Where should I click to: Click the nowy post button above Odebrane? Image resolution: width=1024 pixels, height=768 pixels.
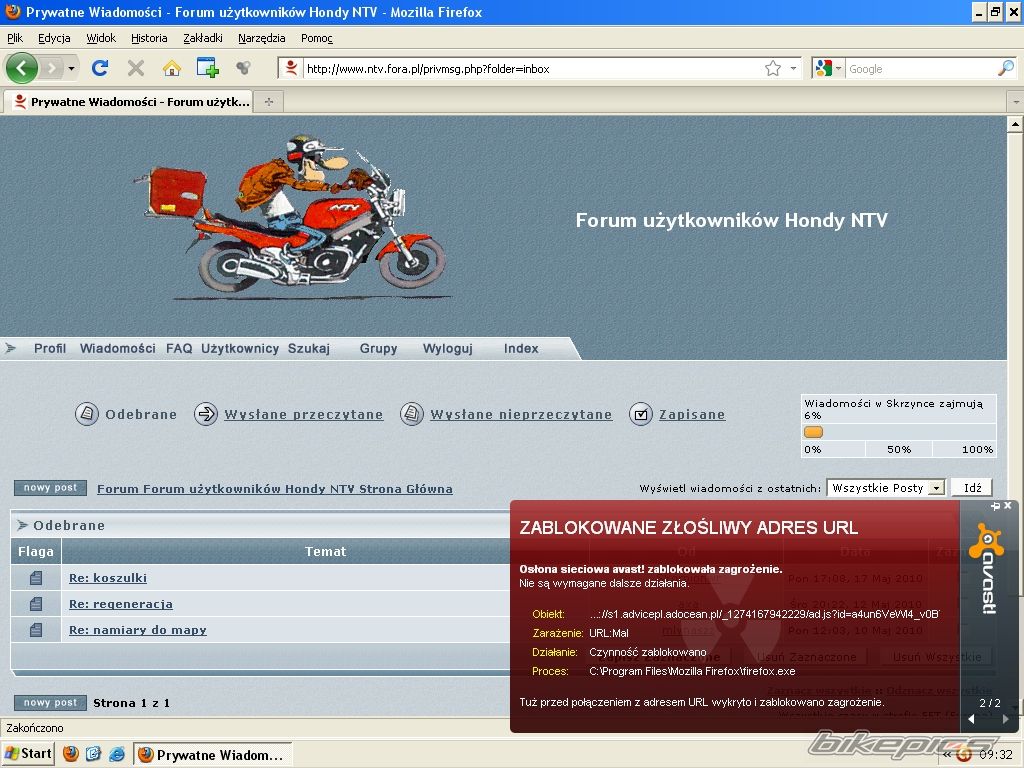coord(50,488)
